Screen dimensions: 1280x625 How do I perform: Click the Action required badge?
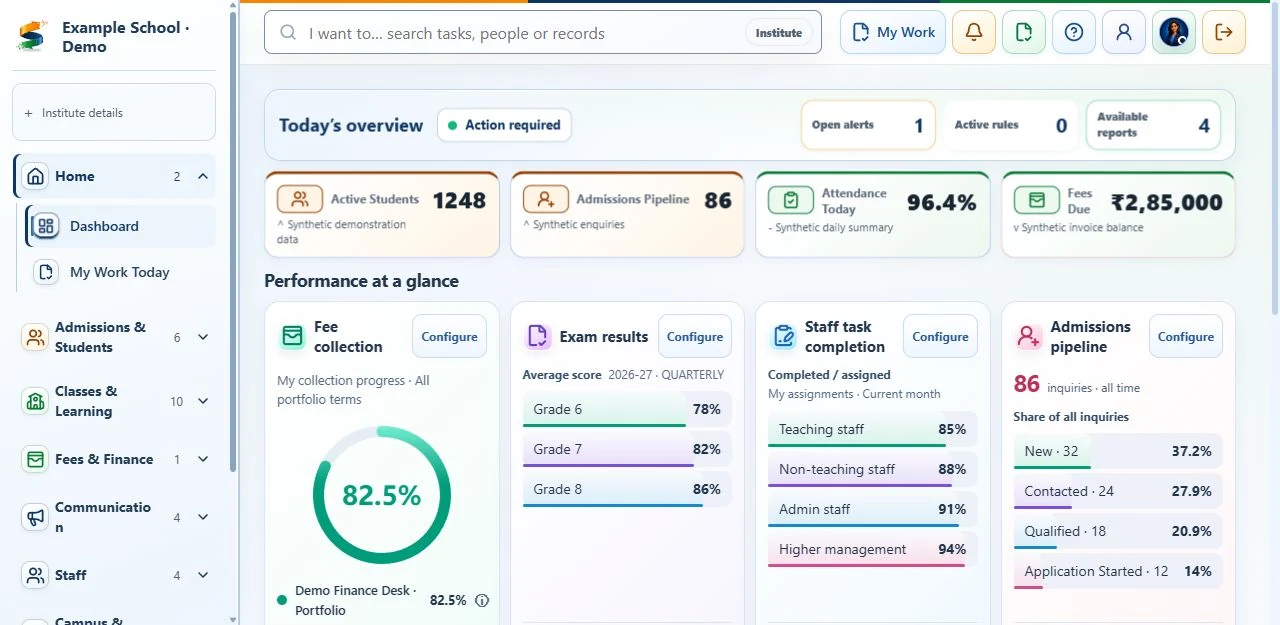coord(504,125)
